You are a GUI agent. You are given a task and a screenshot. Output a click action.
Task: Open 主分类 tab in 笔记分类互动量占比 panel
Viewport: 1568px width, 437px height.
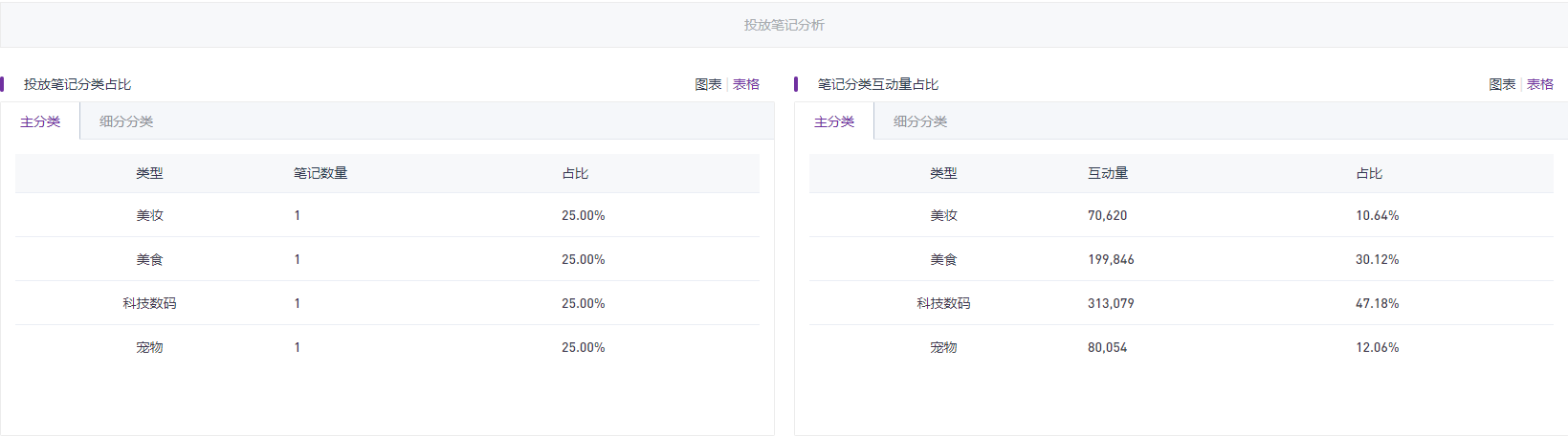834,121
